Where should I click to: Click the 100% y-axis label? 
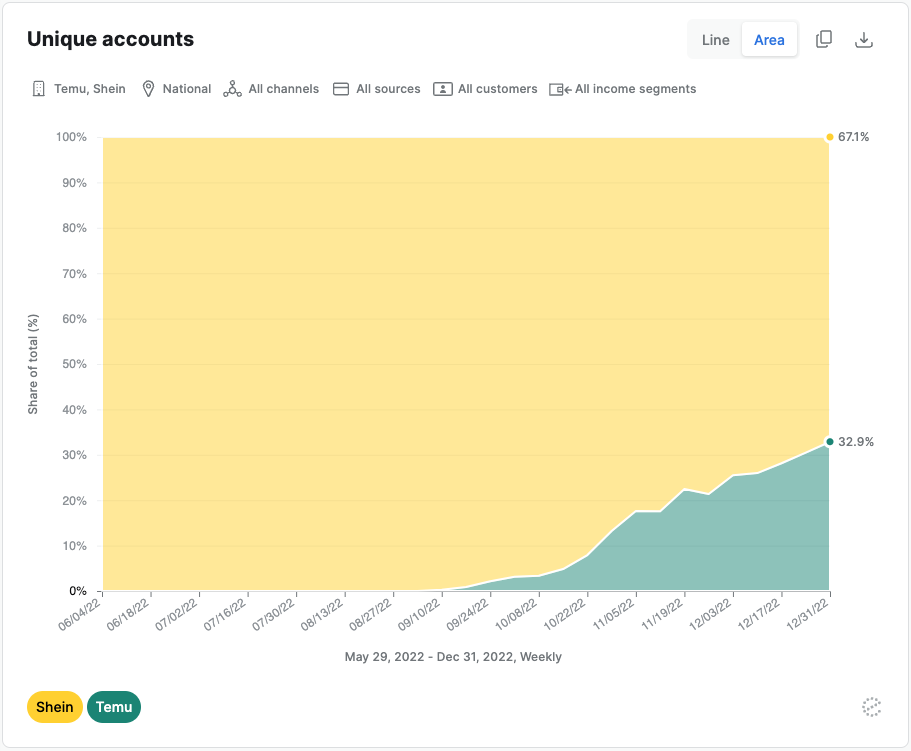point(71,137)
